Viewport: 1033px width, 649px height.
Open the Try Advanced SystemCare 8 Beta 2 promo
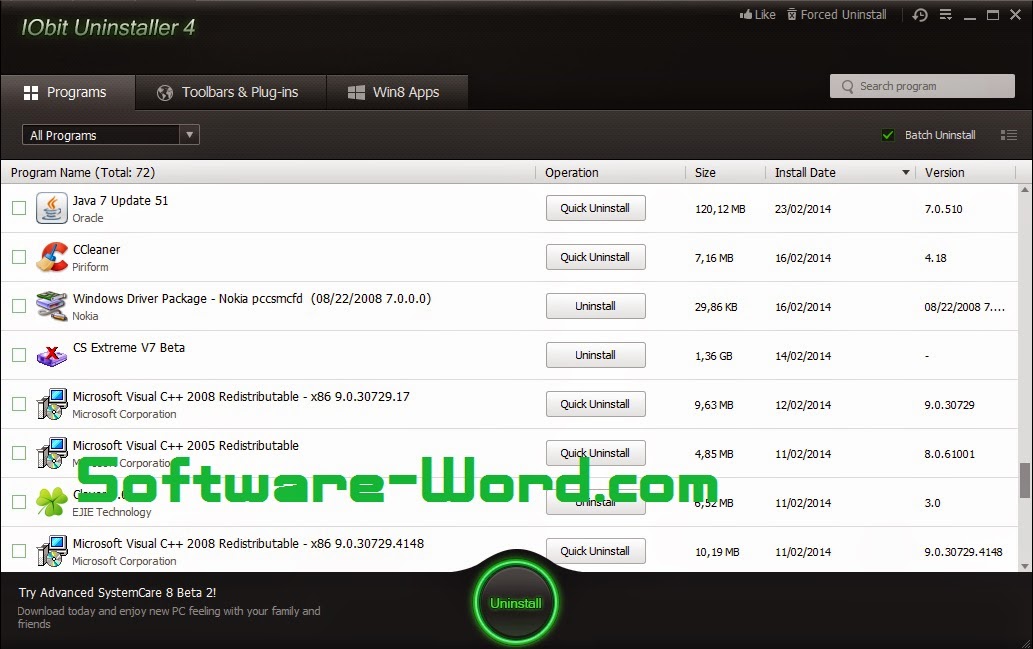117,592
